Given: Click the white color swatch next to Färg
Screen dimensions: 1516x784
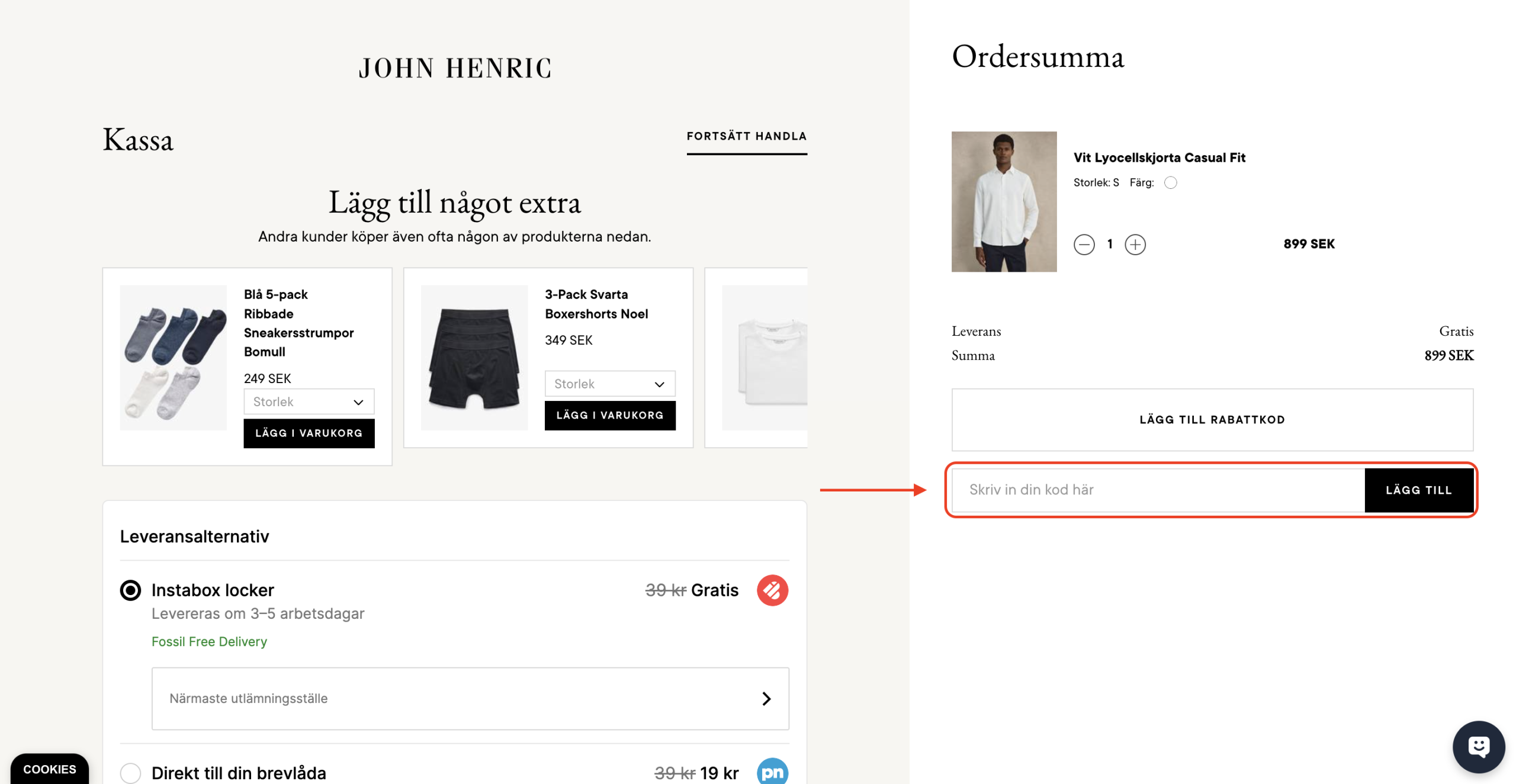Looking at the screenshot, I should [x=1170, y=182].
